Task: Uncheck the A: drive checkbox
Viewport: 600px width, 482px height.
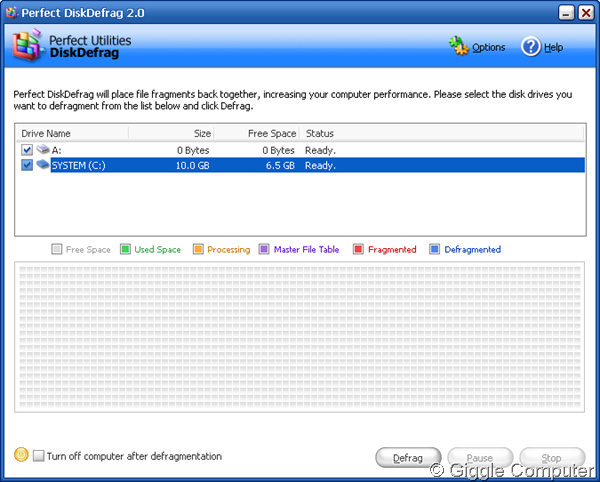Action: 27,150
